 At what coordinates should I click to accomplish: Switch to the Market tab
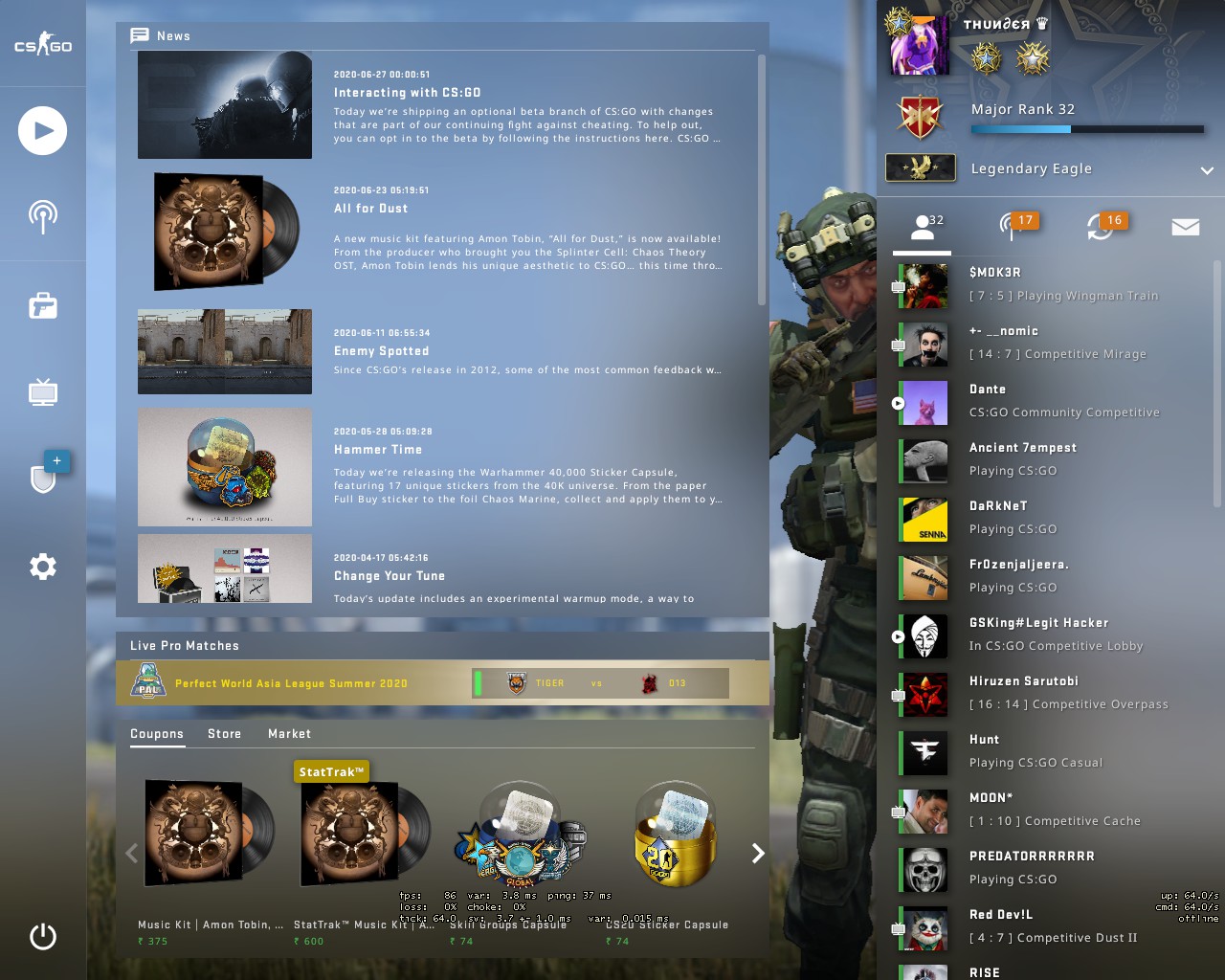(x=290, y=734)
